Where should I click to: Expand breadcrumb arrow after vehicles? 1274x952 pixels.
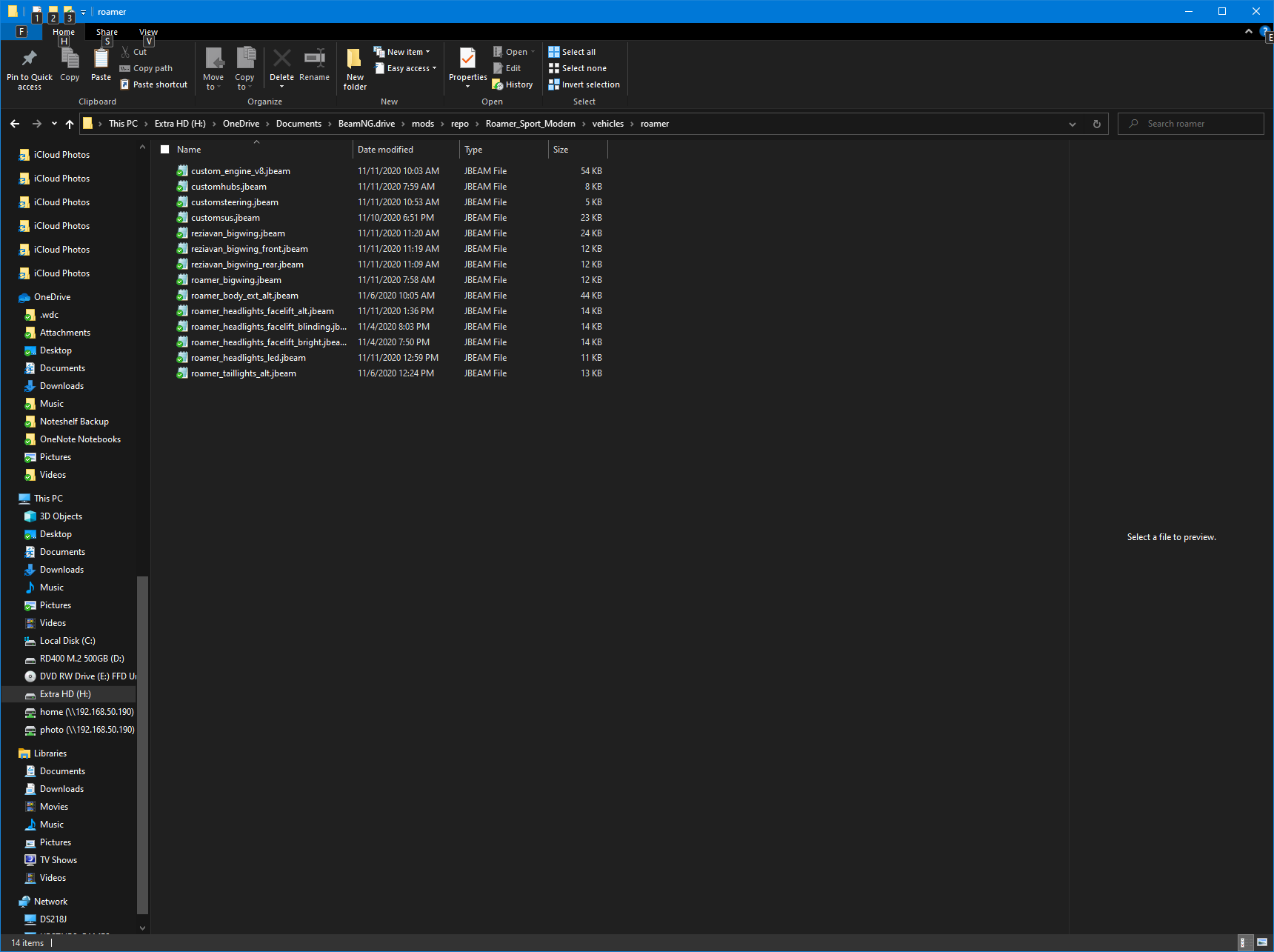click(x=633, y=124)
